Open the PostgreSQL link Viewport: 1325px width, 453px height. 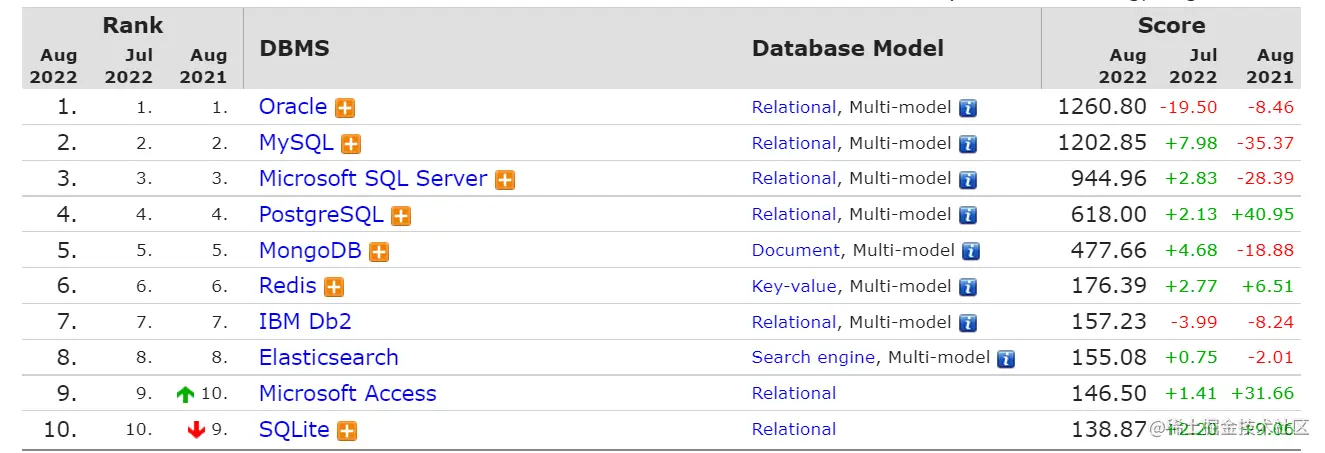[x=321, y=214]
